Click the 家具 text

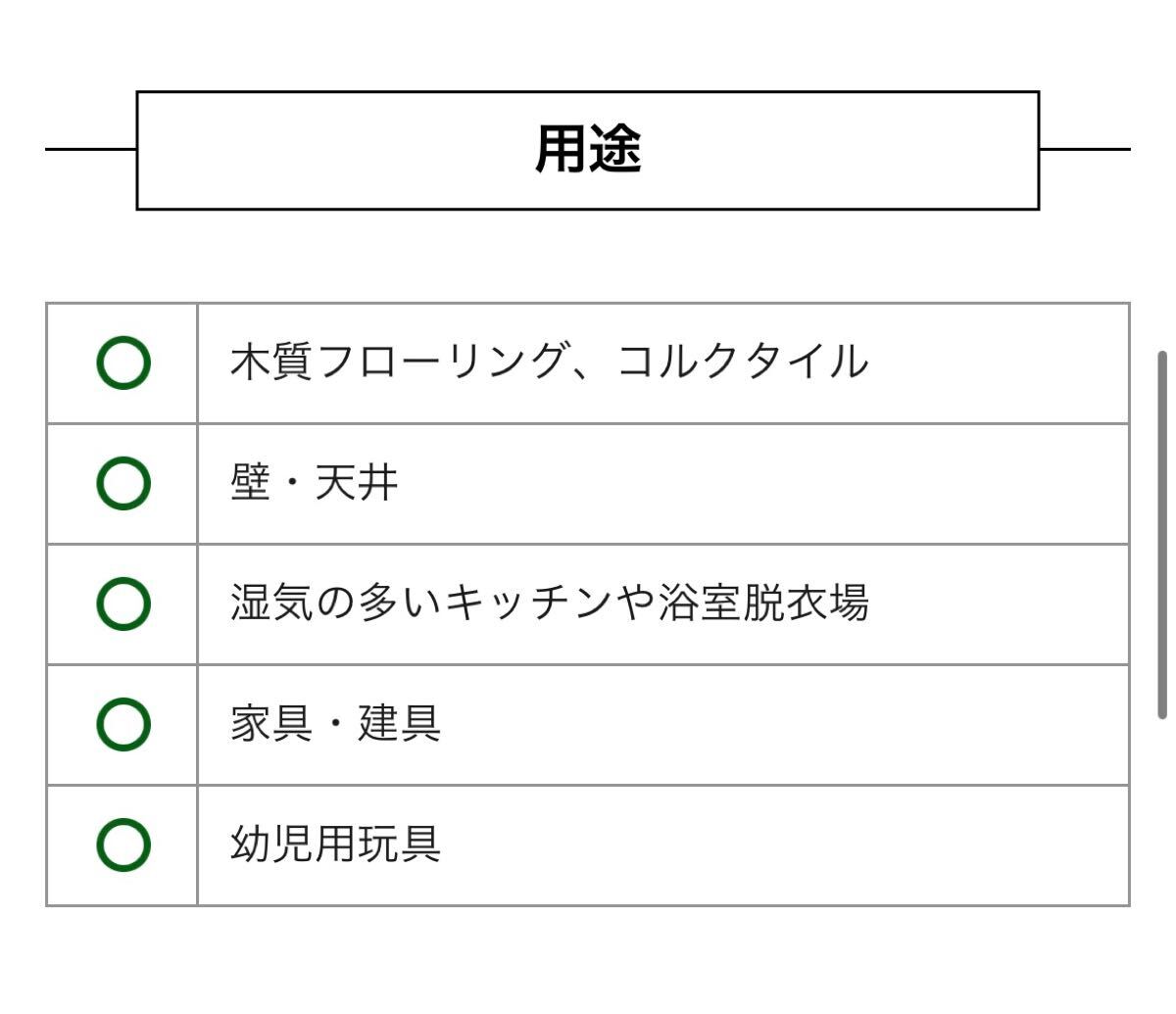tap(271, 724)
